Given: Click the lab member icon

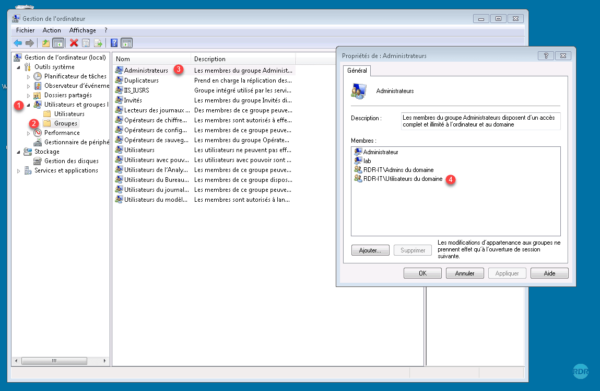Looking at the screenshot, I should coord(358,161).
